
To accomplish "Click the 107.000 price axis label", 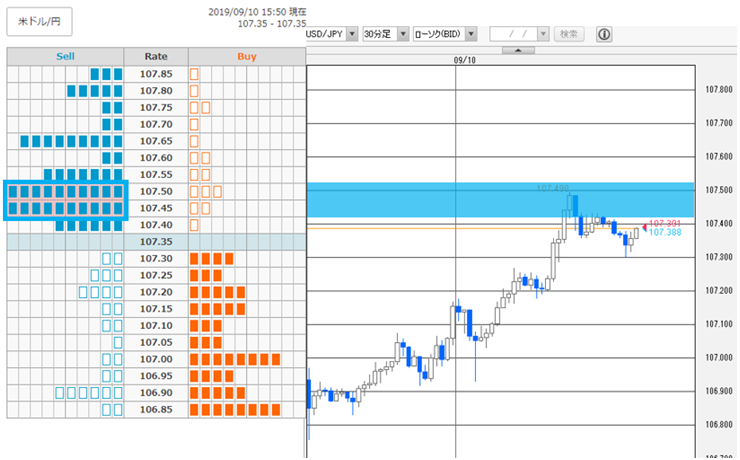I will (x=719, y=358).
